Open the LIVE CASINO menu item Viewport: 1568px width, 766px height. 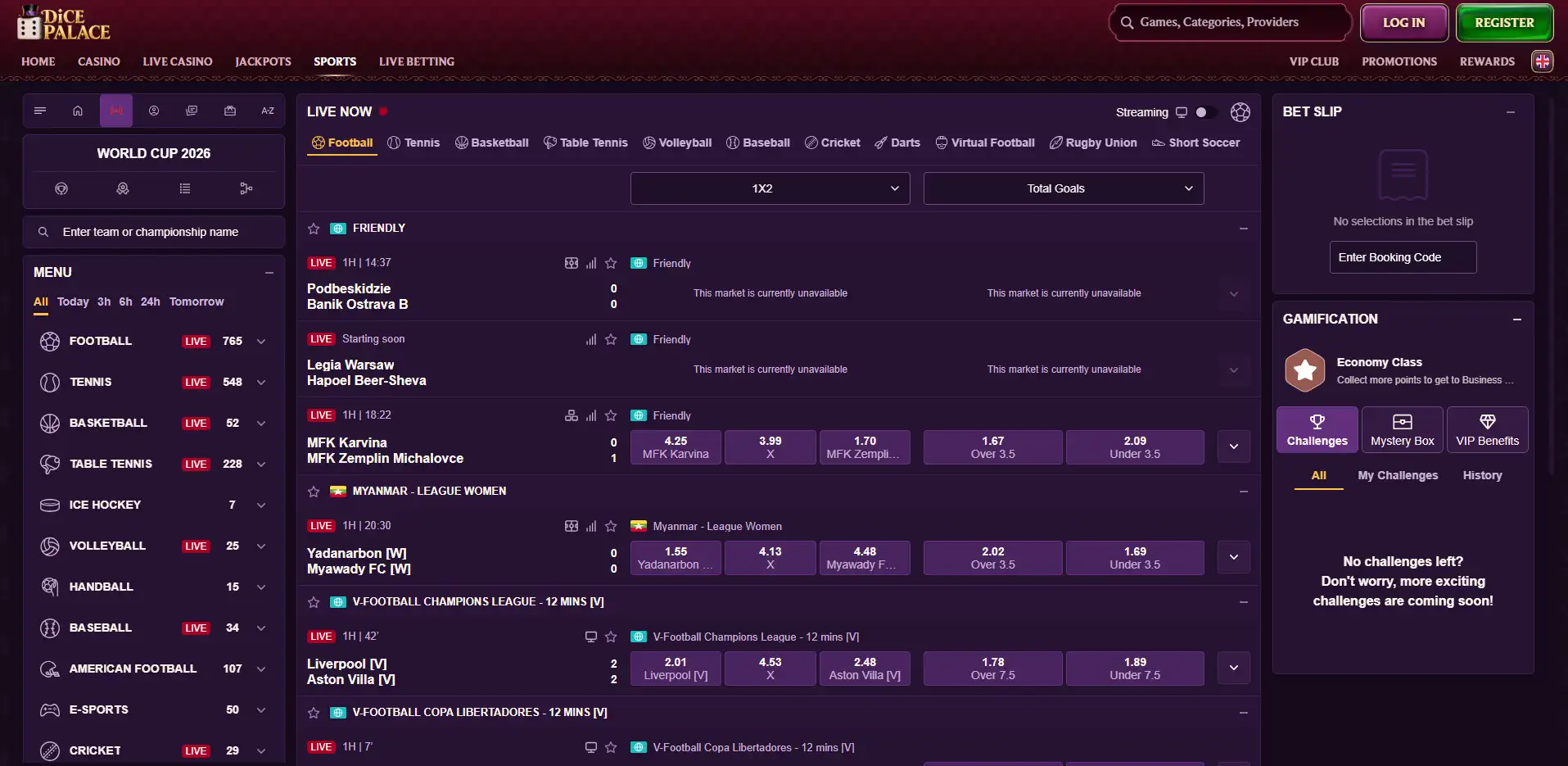pos(178,61)
